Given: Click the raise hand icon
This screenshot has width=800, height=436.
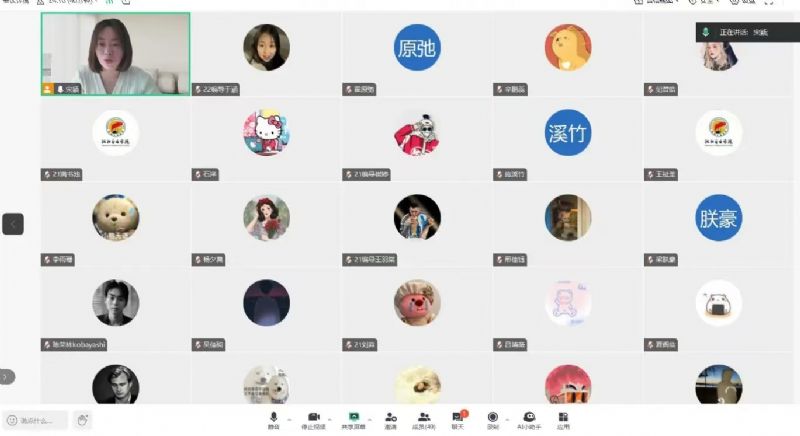Looking at the screenshot, I should coord(82,420).
